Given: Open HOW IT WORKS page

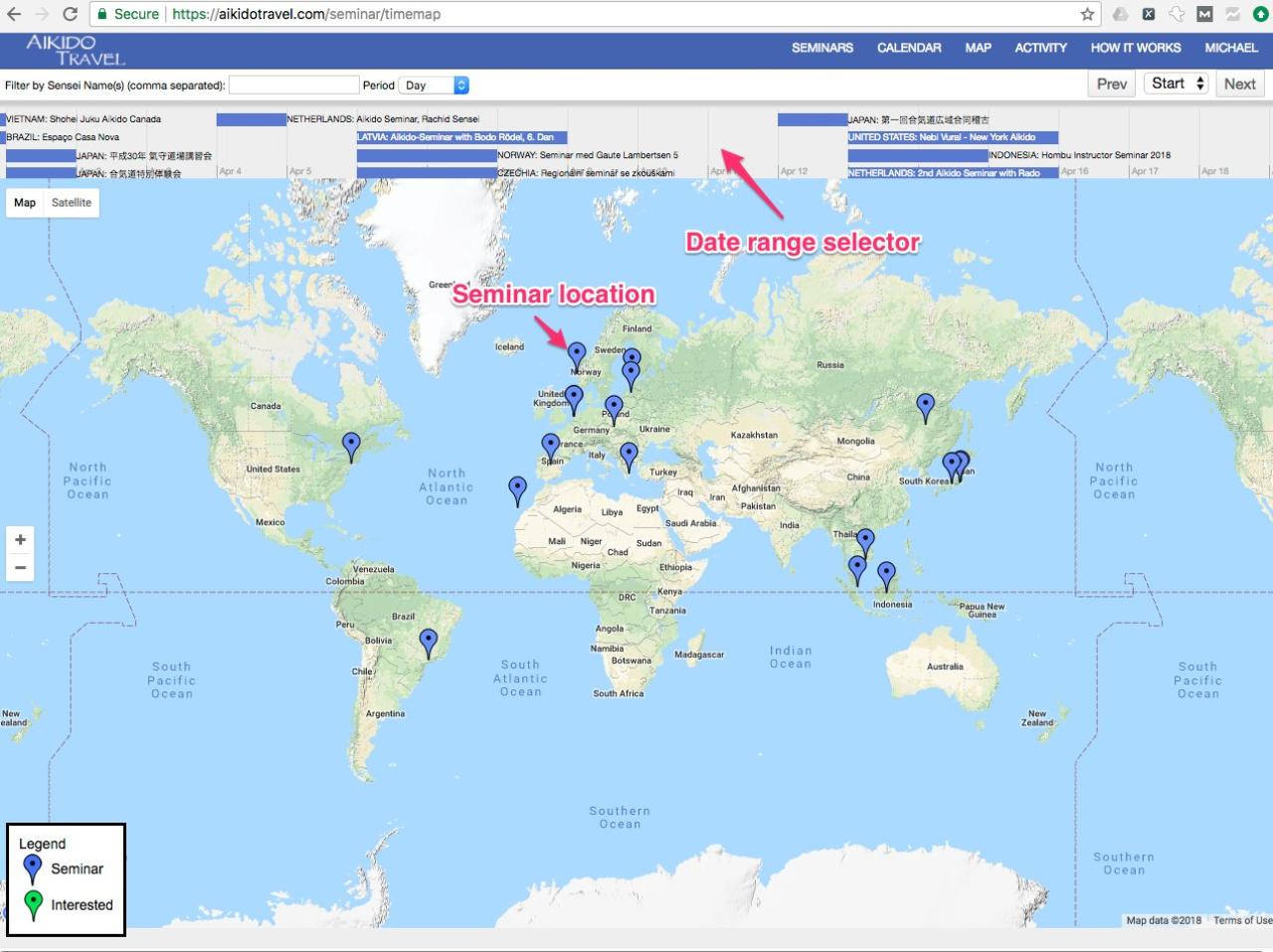Looking at the screenshot, I should pos(1135,48).
